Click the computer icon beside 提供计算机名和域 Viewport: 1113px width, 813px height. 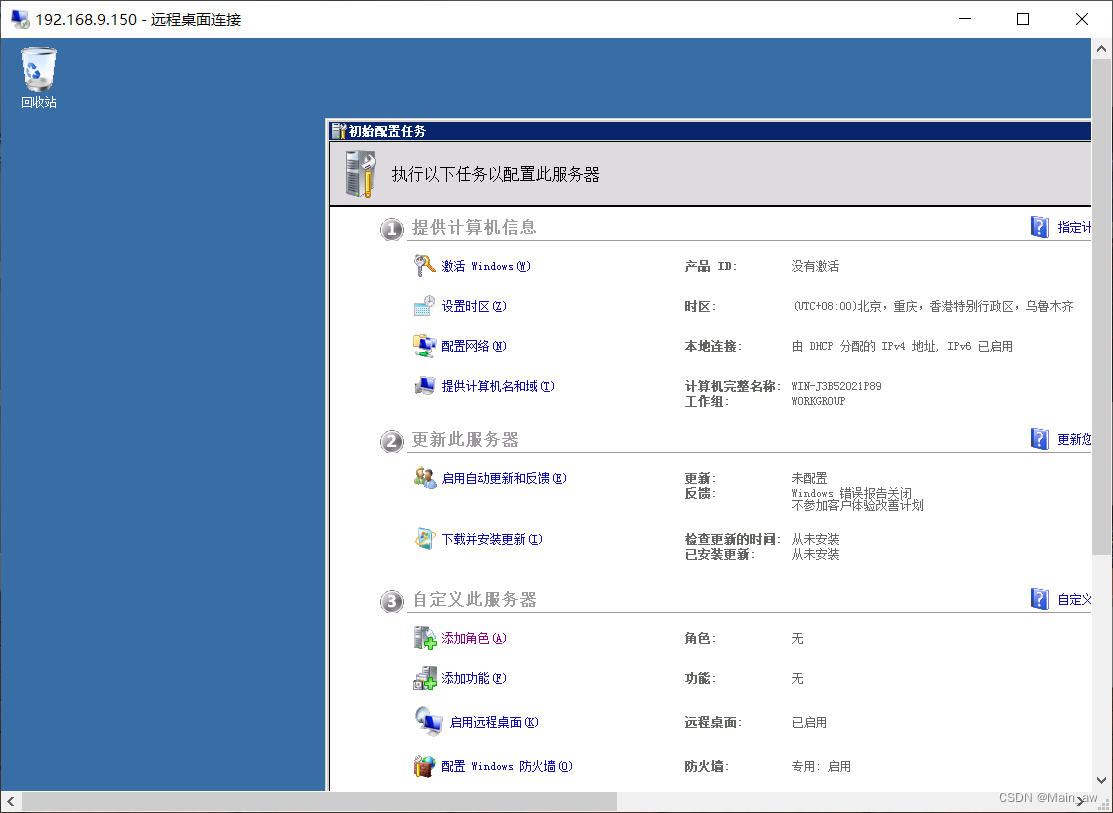click(x=424, y=386)
